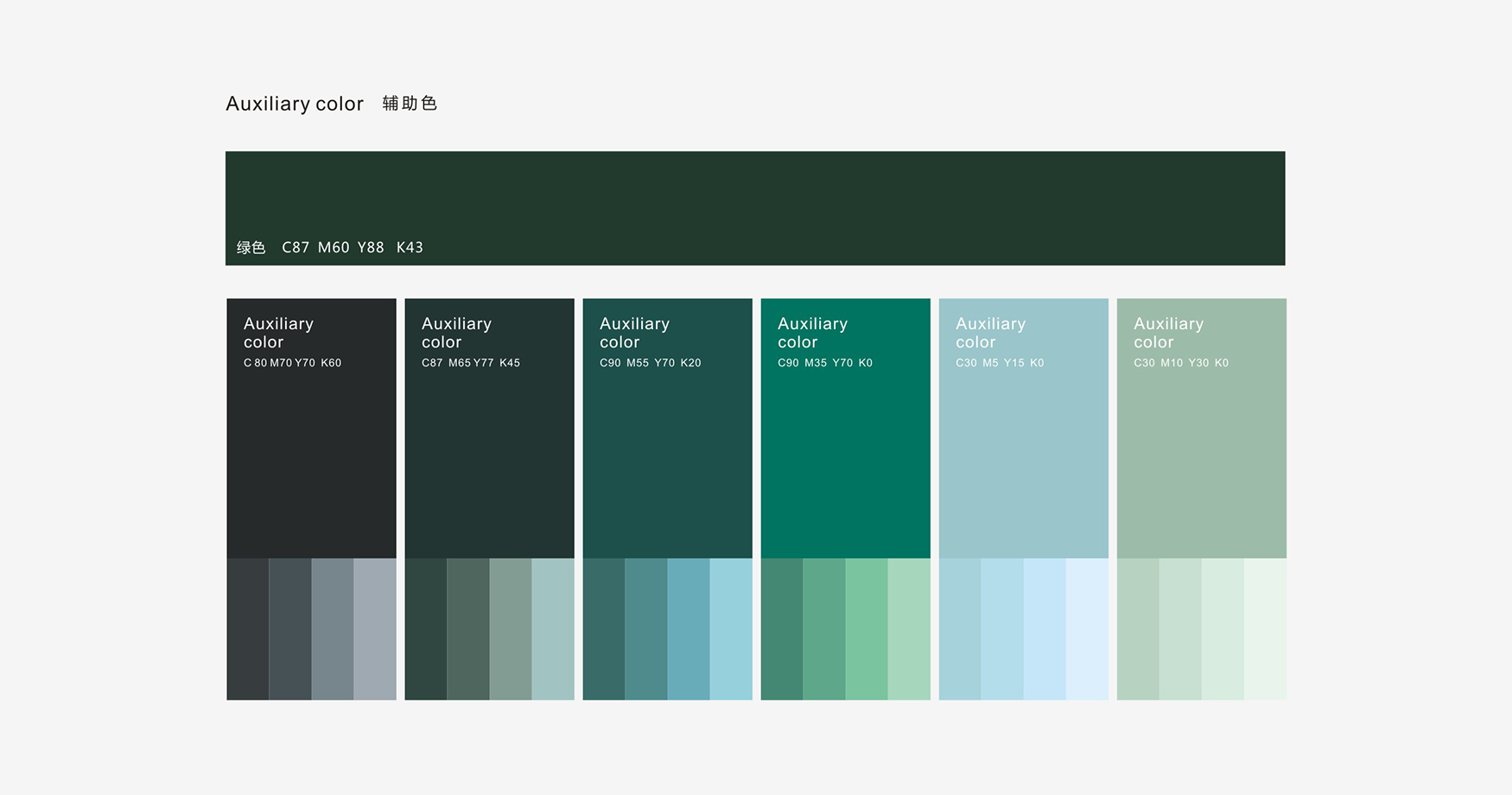The height and width of the screenshot is (795, 1512).
Task: Click the text 'C90 M55 Y70 K20'
Action: [651, 363]
